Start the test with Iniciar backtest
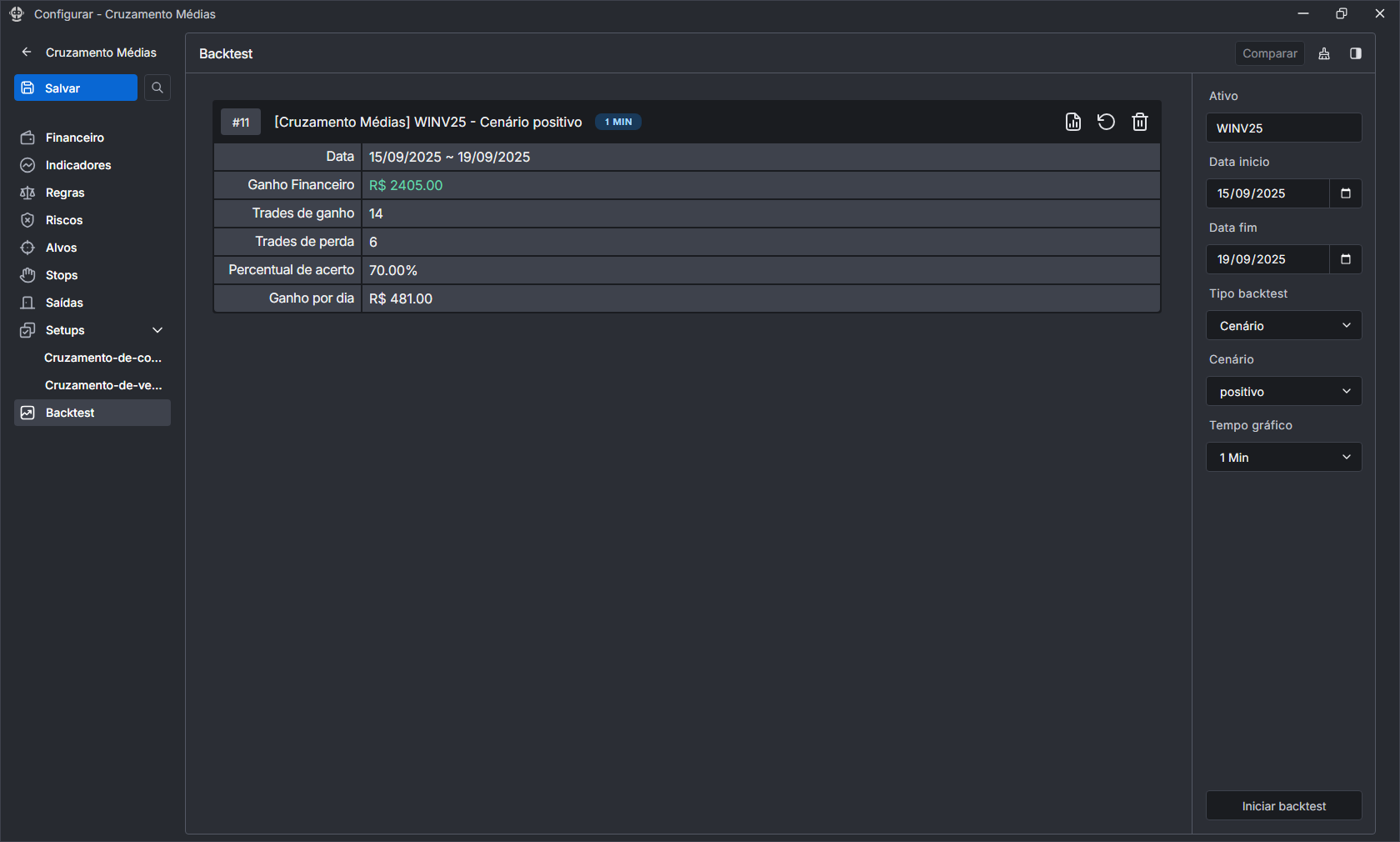 pos(1283,806)
